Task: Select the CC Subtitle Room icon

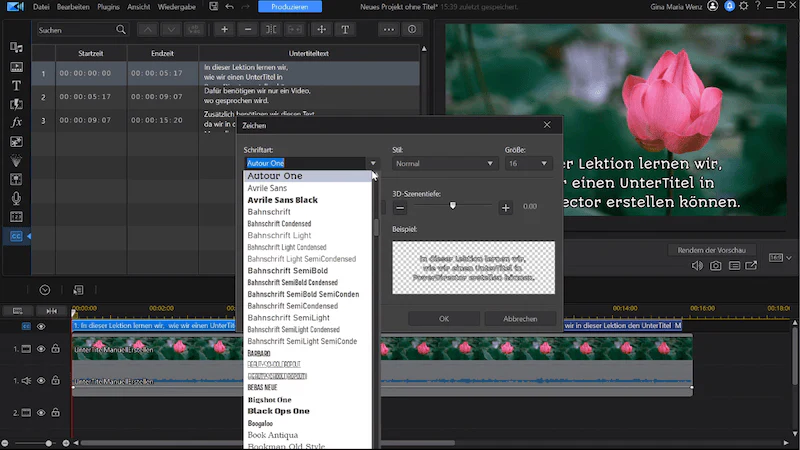Action: (16, 236)
